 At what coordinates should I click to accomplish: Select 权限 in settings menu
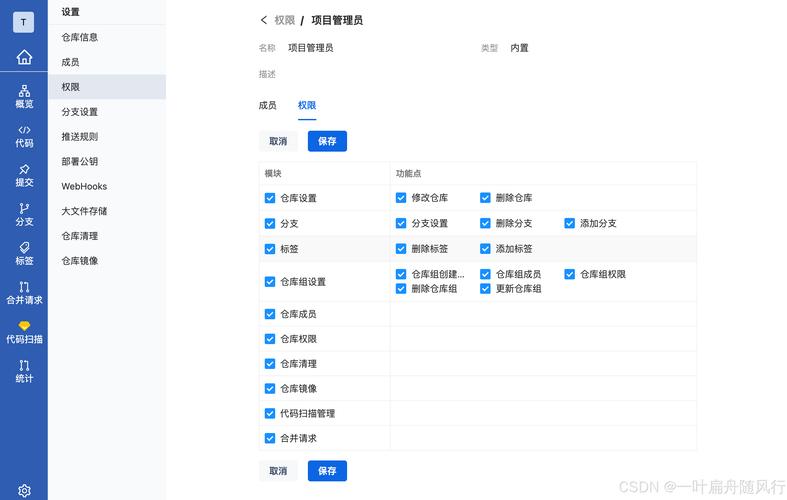(x=107, y=87)
